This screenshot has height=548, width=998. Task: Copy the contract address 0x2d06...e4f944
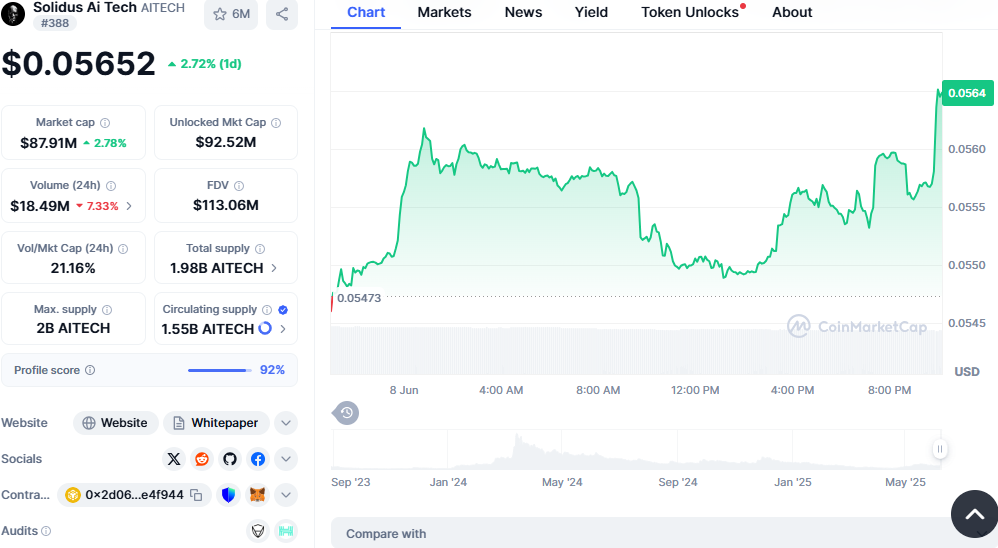tap(197, 495)
